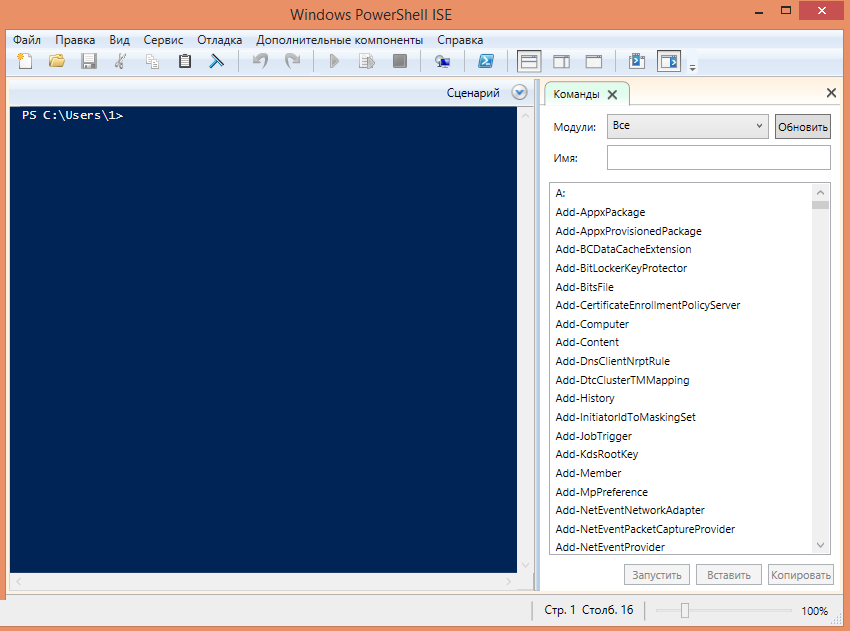Stop operation square icon
850x631 pixels.
(400, 61)
